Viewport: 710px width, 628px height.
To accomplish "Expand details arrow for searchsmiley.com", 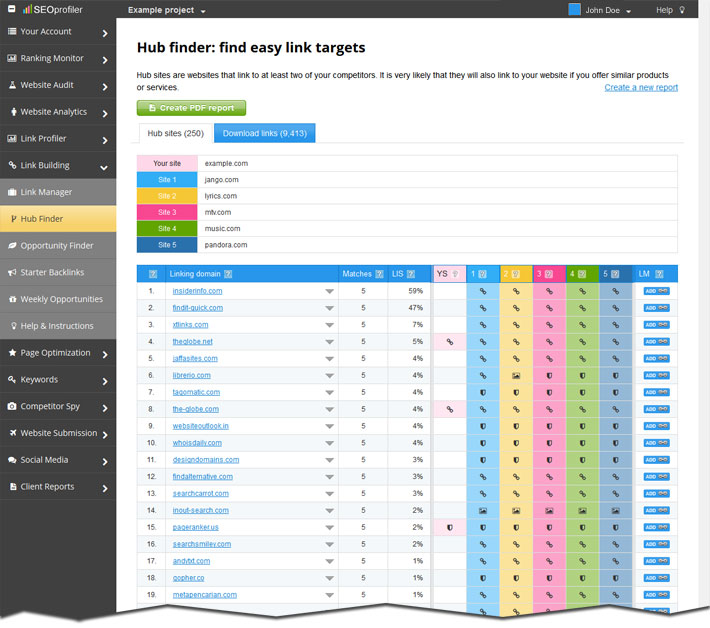I will tap(329, 545).
